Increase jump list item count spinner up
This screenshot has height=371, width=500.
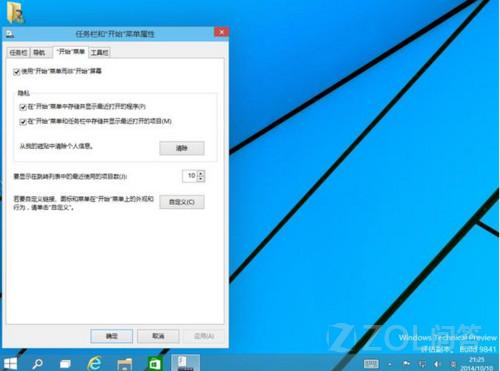[x=201, y=173]
